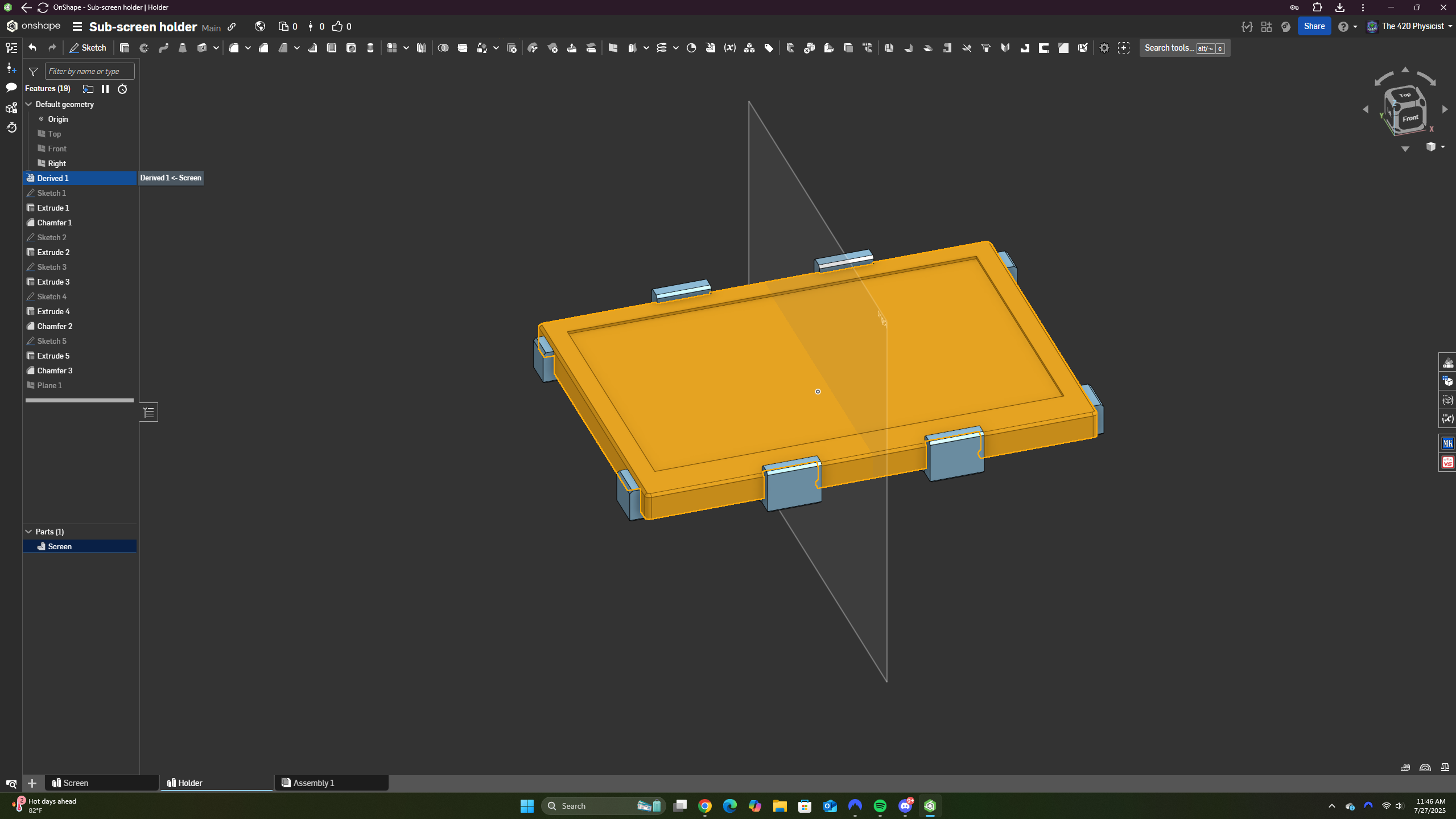Image resolution: width=1456 pixels, height=819 pixels.
Task: Open the pattern tool dropdown arrow
Action: pos(406,48)
